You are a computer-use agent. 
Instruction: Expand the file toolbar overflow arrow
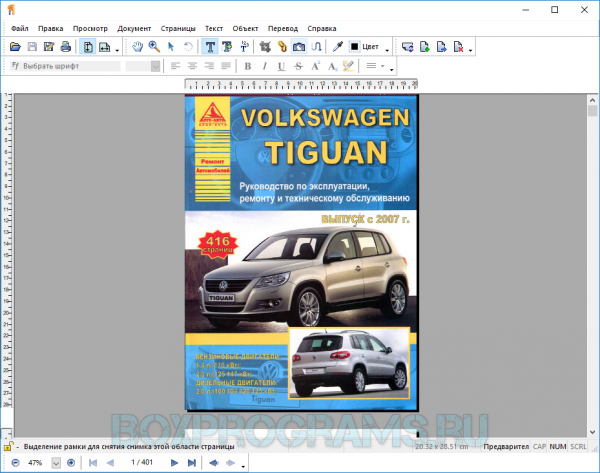117,50
